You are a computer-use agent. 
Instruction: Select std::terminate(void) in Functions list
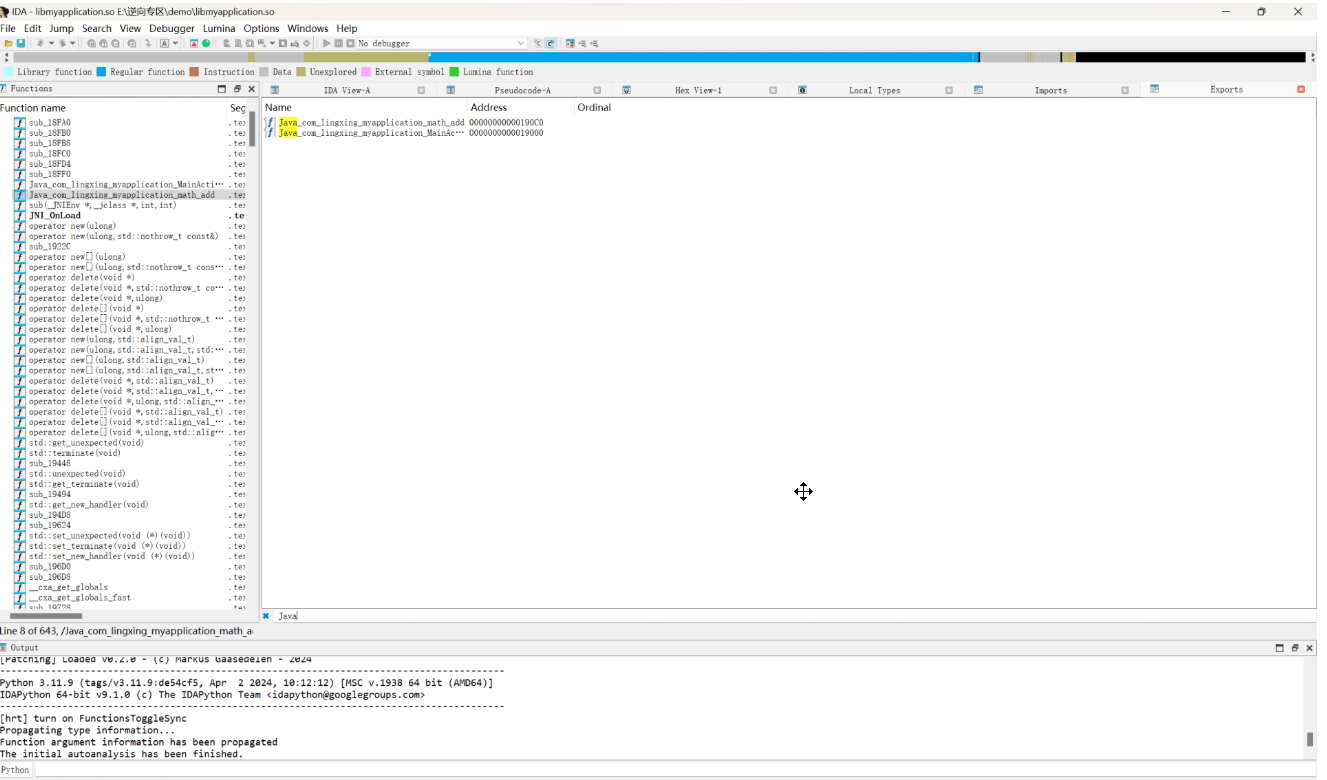pyautogui.click(x=75, y=453)
